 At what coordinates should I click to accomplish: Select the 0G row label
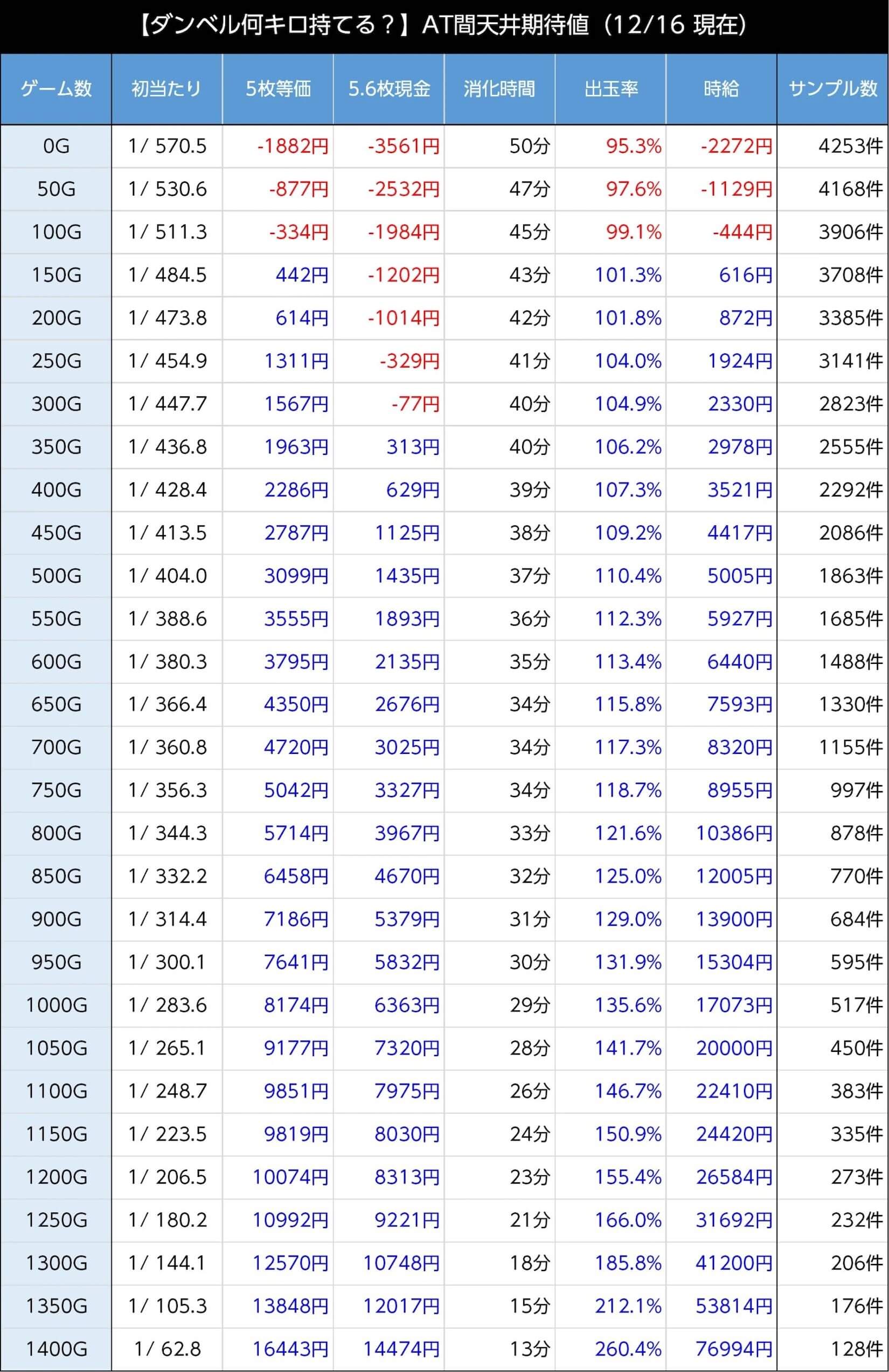click(x=56, y=147)
